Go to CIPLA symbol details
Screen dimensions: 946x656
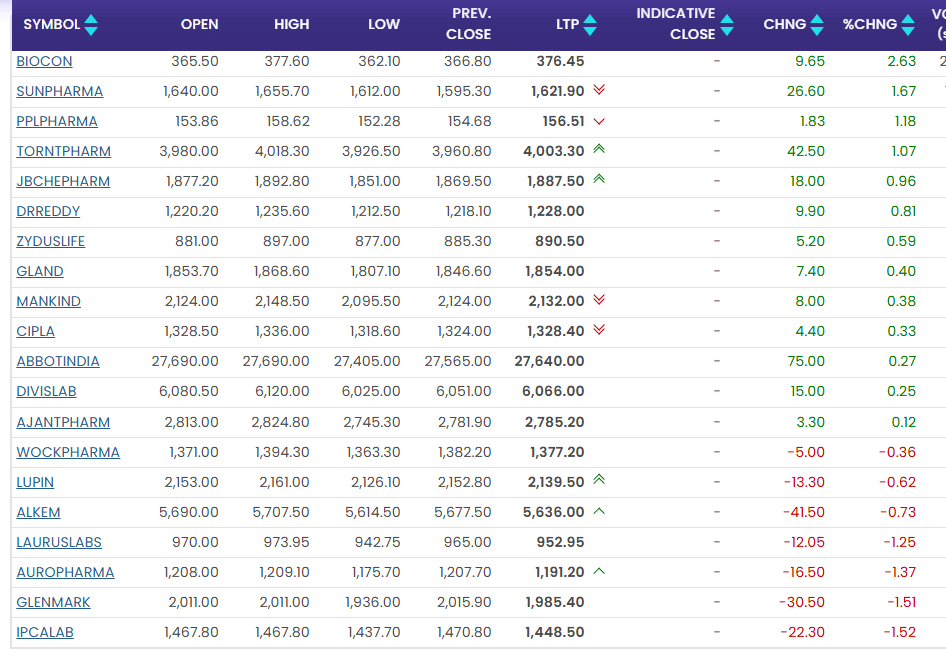(36, 331)
